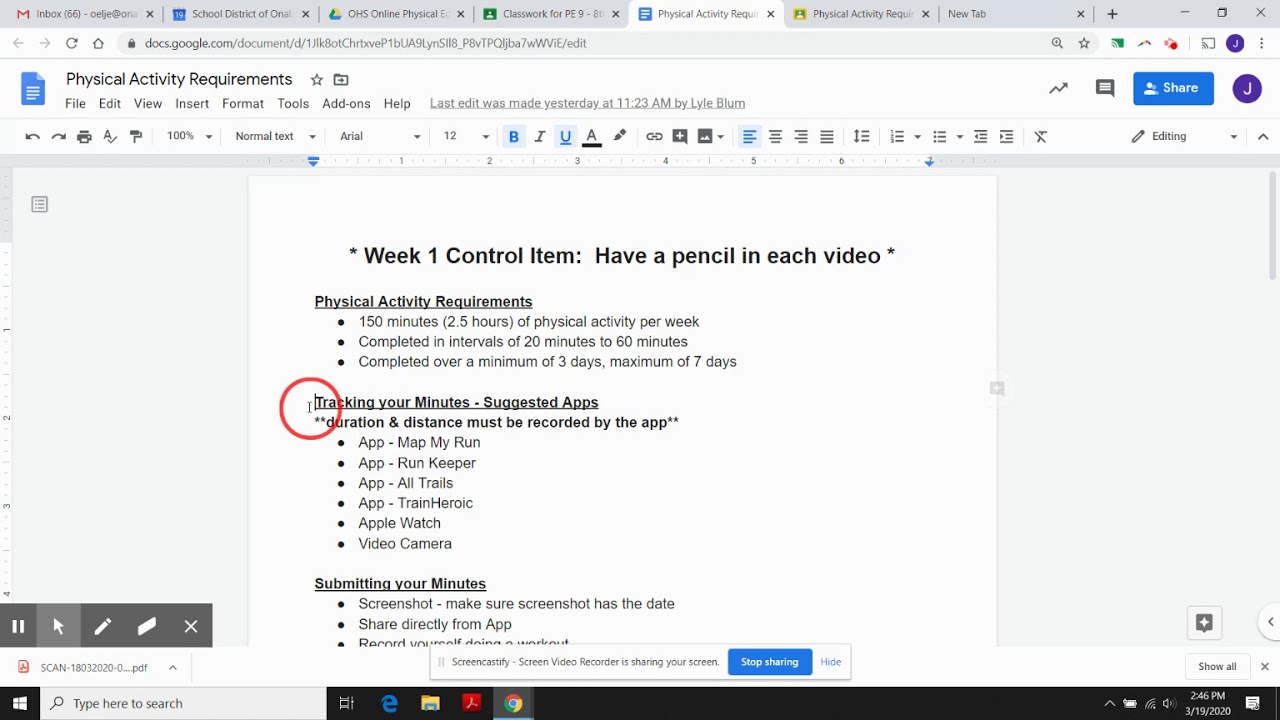Image resolution: width=1280 pixels, height=720 pixels.
Task: Click the blue Share button
Action: point(1173,88)
